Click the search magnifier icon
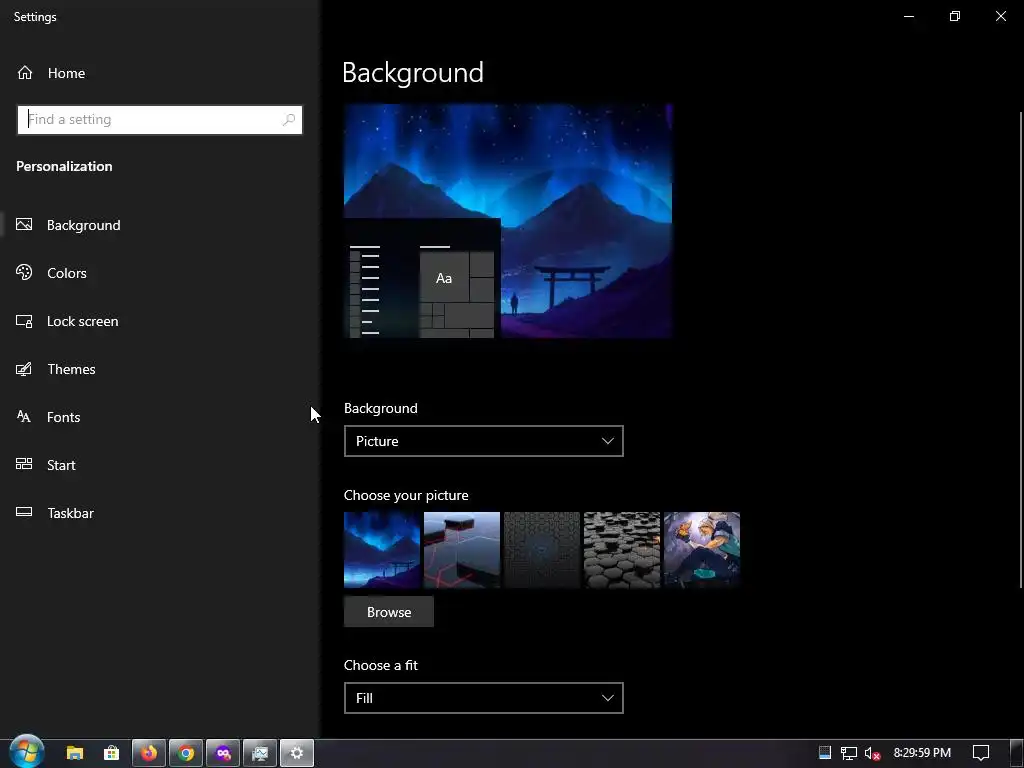Image resolution: width=1024 pixels, height=768 pixels. (x=289, y=120)
